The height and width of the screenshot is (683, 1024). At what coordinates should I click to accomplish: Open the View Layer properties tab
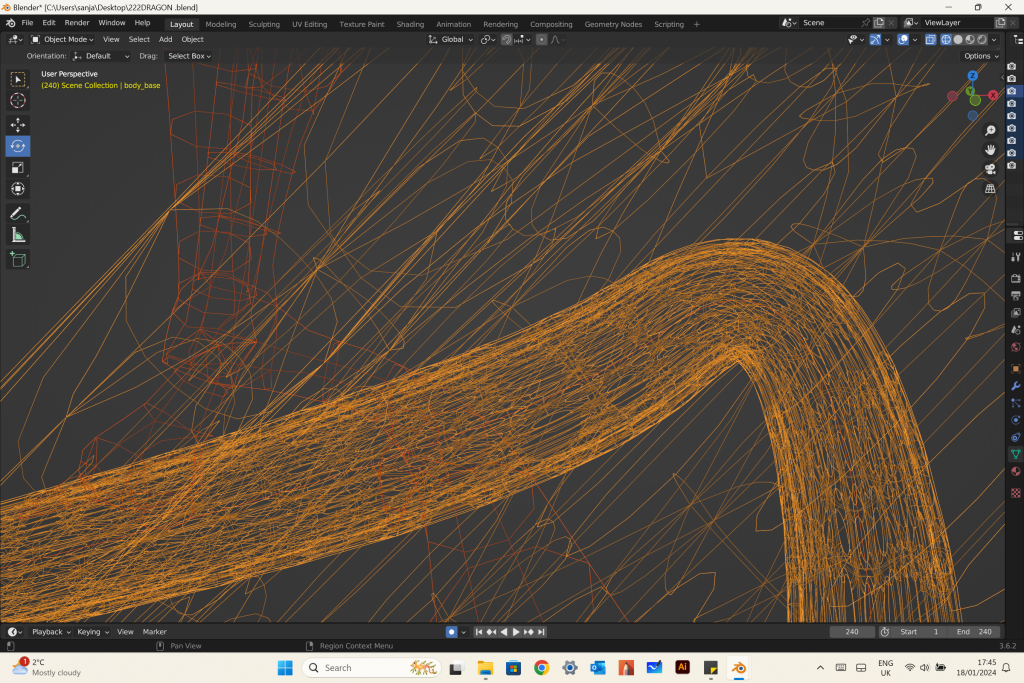1016,313
